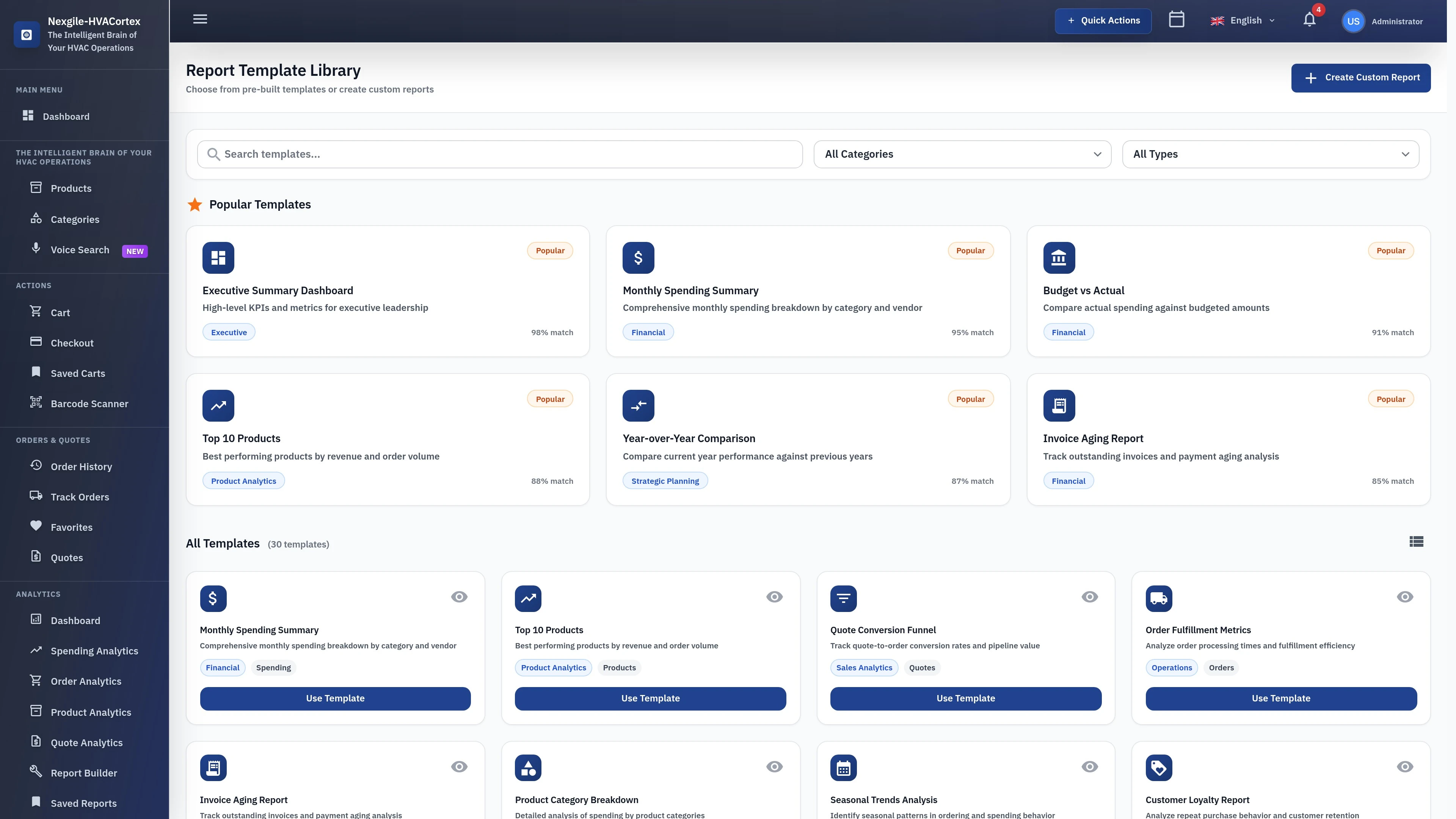Go to Dashboard in the main menu
Viewport: 1456px width, 819px height.
pos(66,116)
